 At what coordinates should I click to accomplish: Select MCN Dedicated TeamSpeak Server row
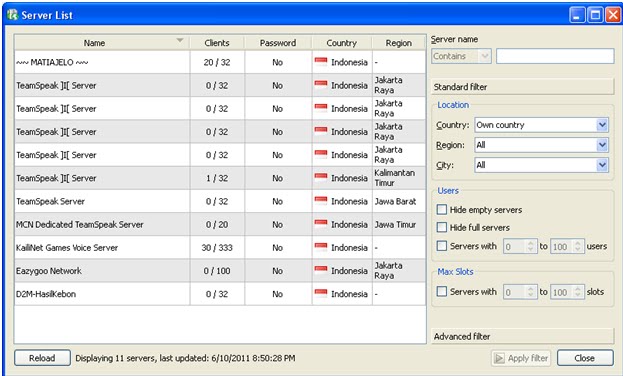[x=220, y=224]
